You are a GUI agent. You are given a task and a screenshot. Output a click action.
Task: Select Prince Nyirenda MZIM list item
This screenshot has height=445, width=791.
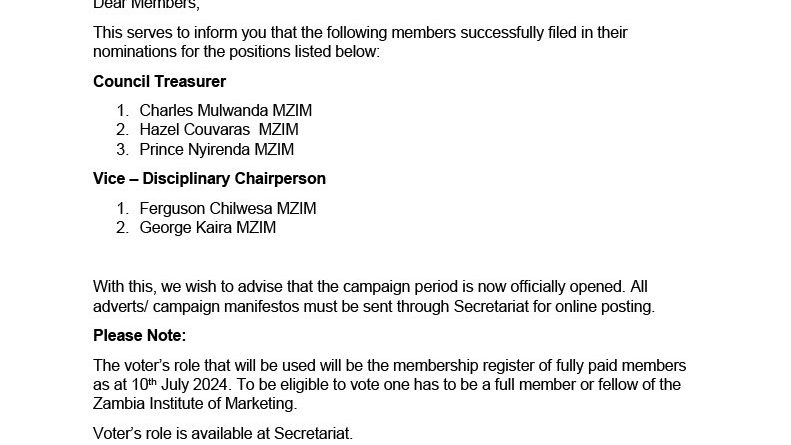(216, 149)
